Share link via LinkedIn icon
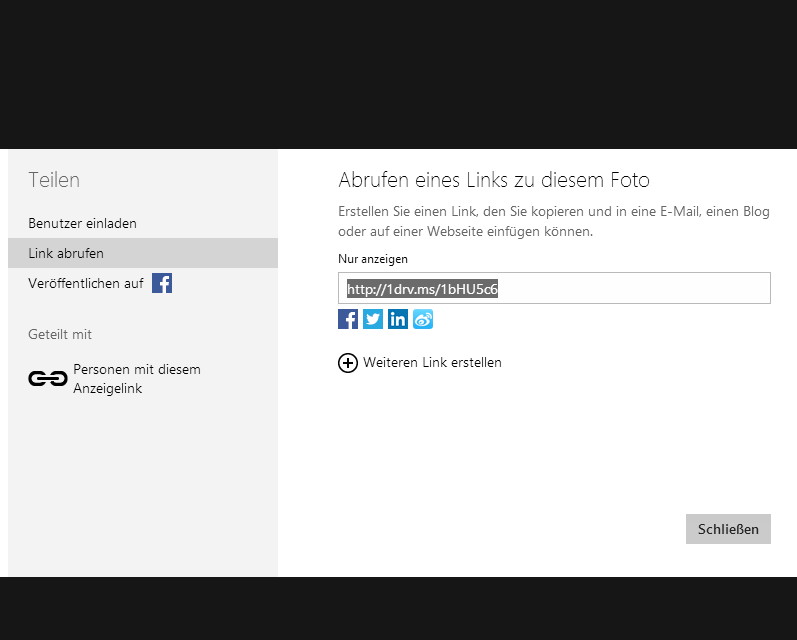The image size is (797, 640). point(397,319)
